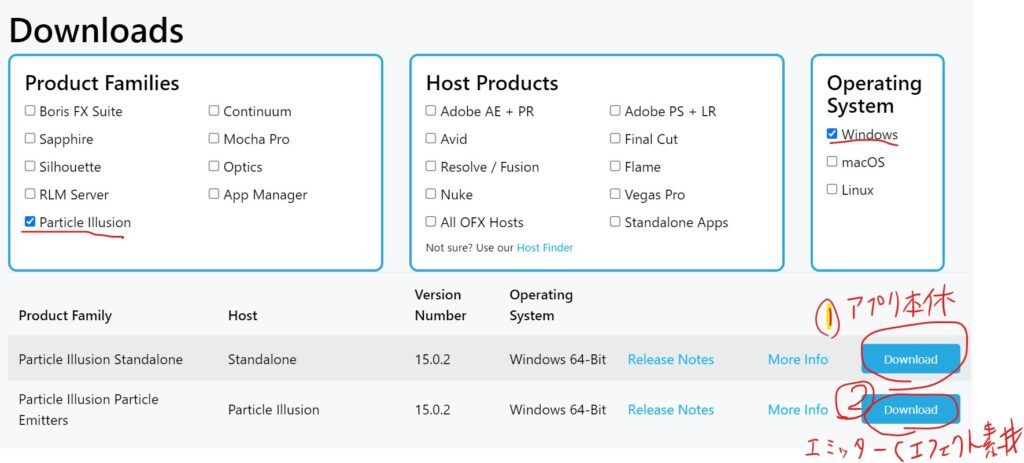This screenshot has height=463, width=1024.
Task: Check the Silhouette checkbox
Action: [x=30, y=166]
